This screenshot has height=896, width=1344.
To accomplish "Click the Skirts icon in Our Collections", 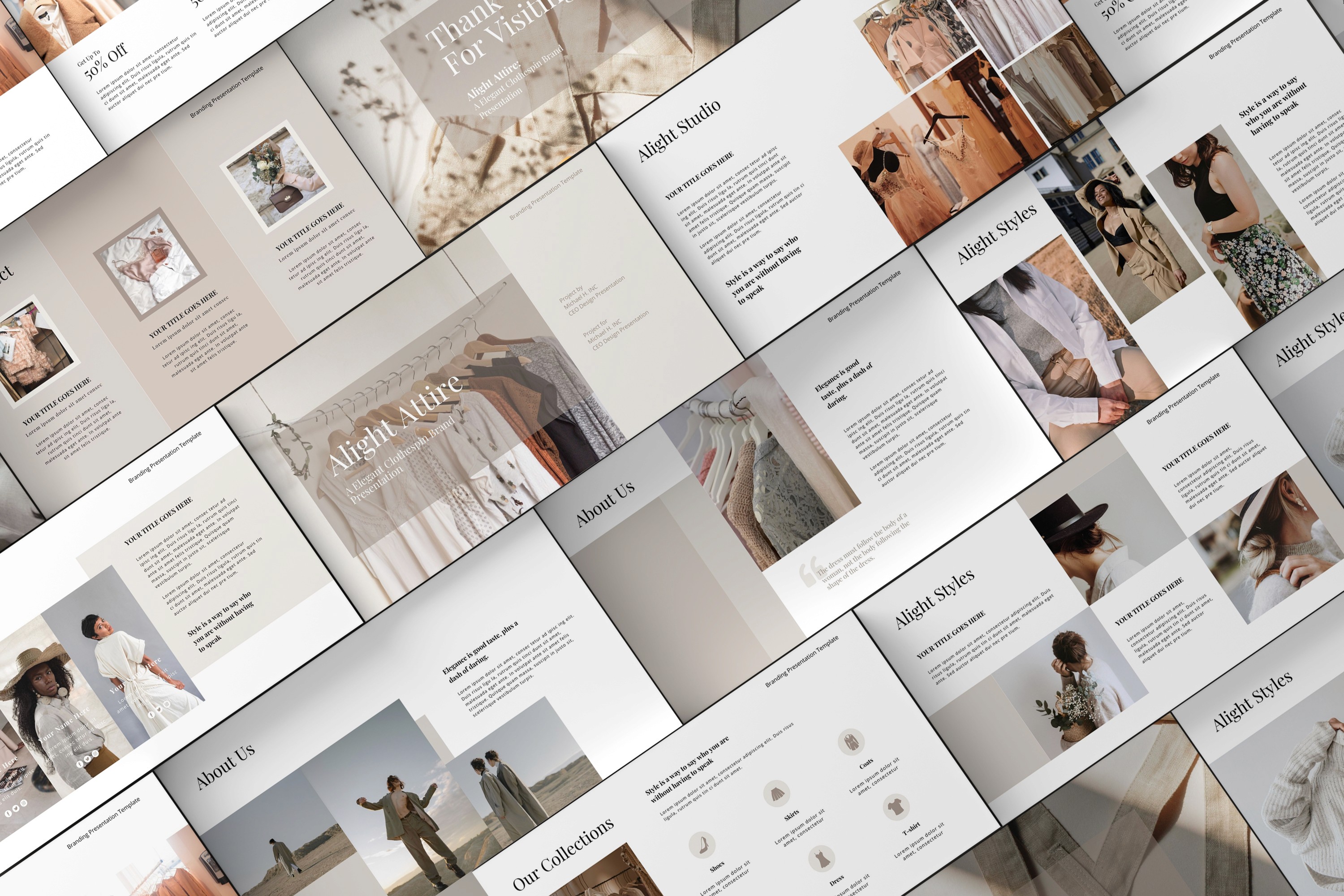I will coord(777,794).
